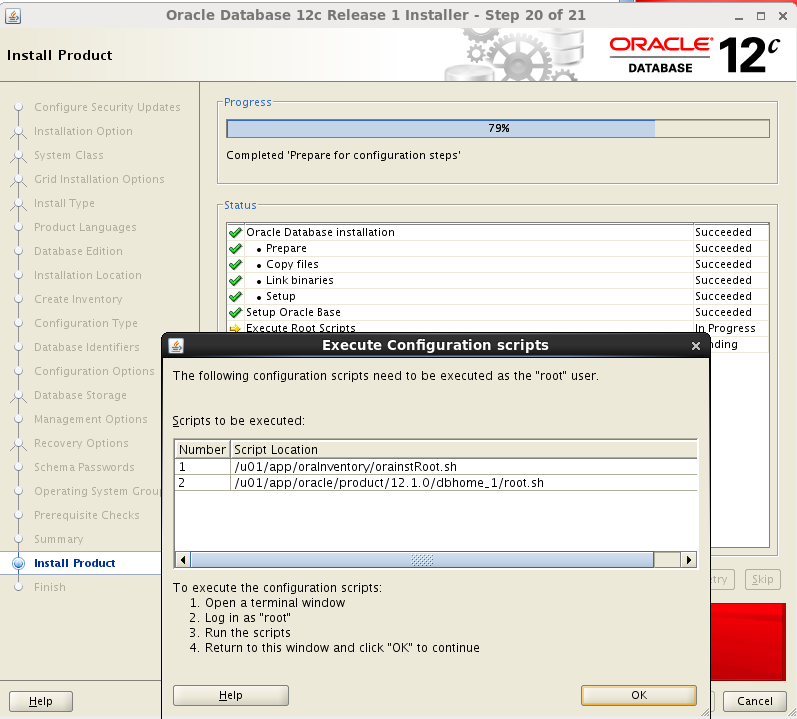Click the 79% progress bar
This screenshot has width=797, height=719.
pyautogui.click(x=498, y=129)
